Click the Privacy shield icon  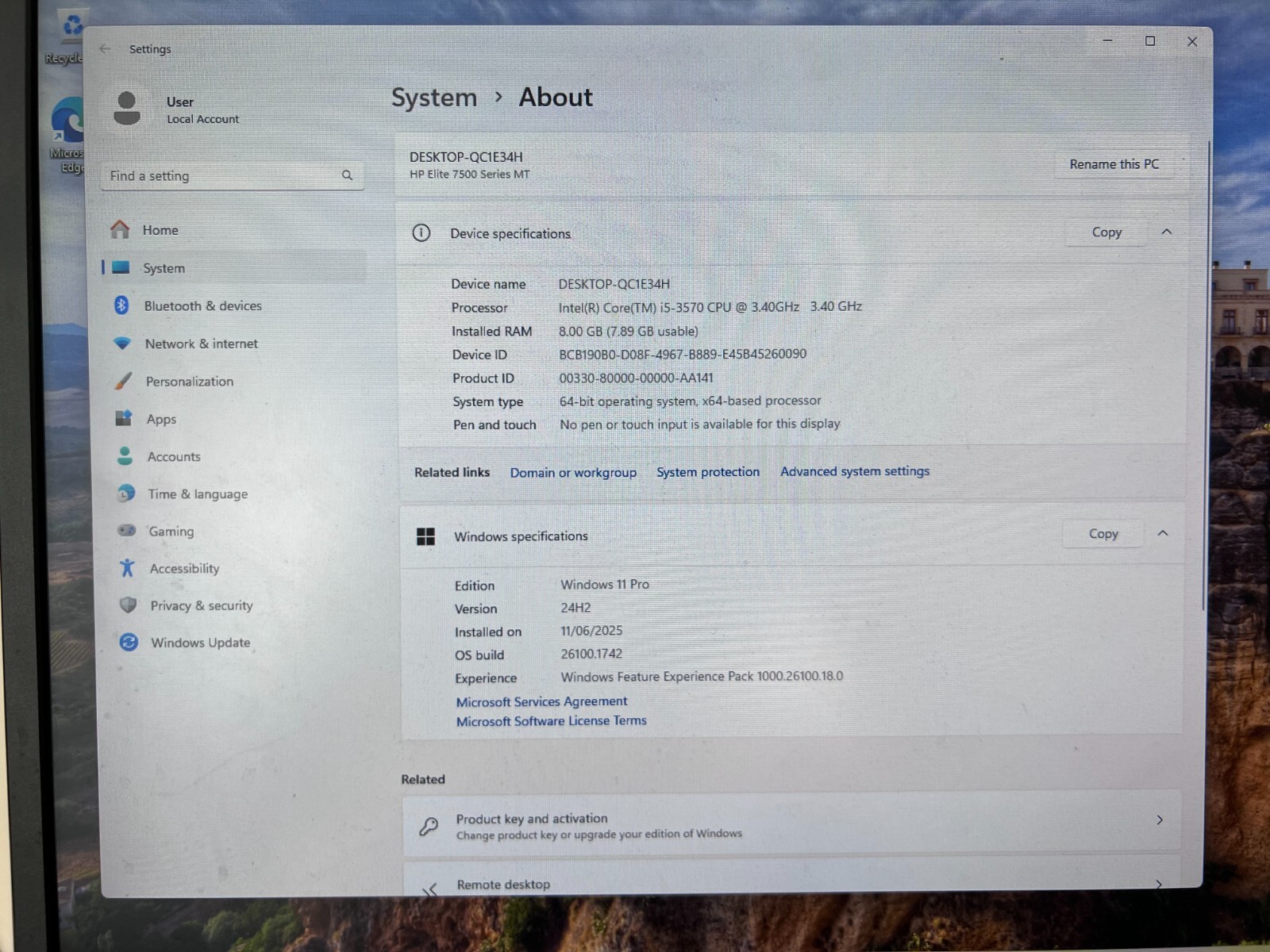pyautogui.click(x=128, y=605)
